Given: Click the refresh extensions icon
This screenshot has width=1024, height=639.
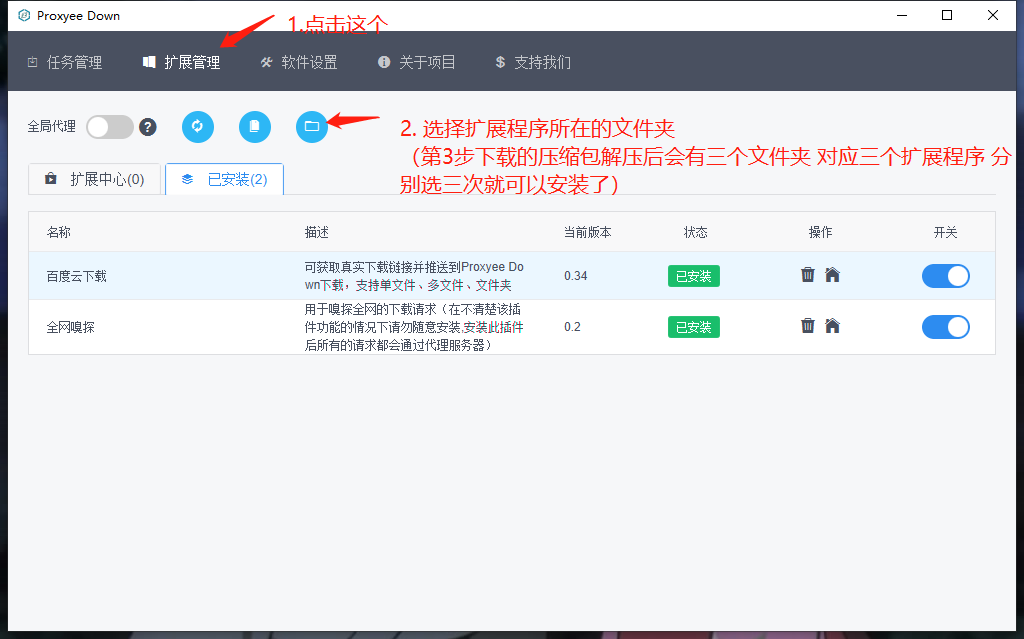Looking at the screenshot, I should coord(197,127).
